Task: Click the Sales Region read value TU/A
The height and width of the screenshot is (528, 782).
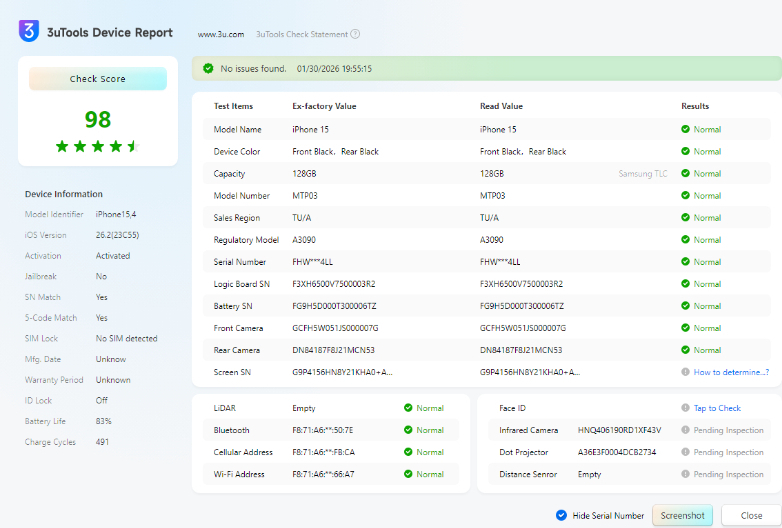Action: pyautogui.click(x=489, y=217)
